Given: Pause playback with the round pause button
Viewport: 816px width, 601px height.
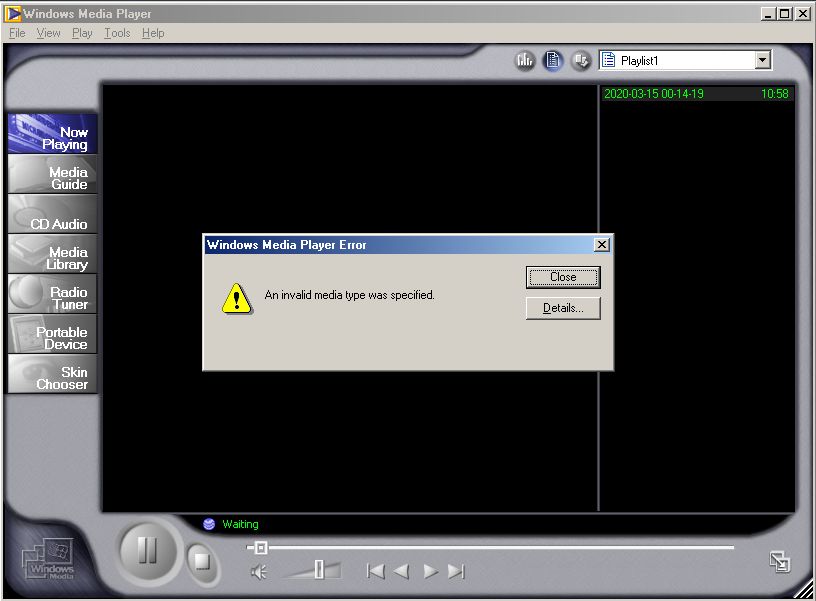Looking at the screenshot, I should (x=147, y=550).
